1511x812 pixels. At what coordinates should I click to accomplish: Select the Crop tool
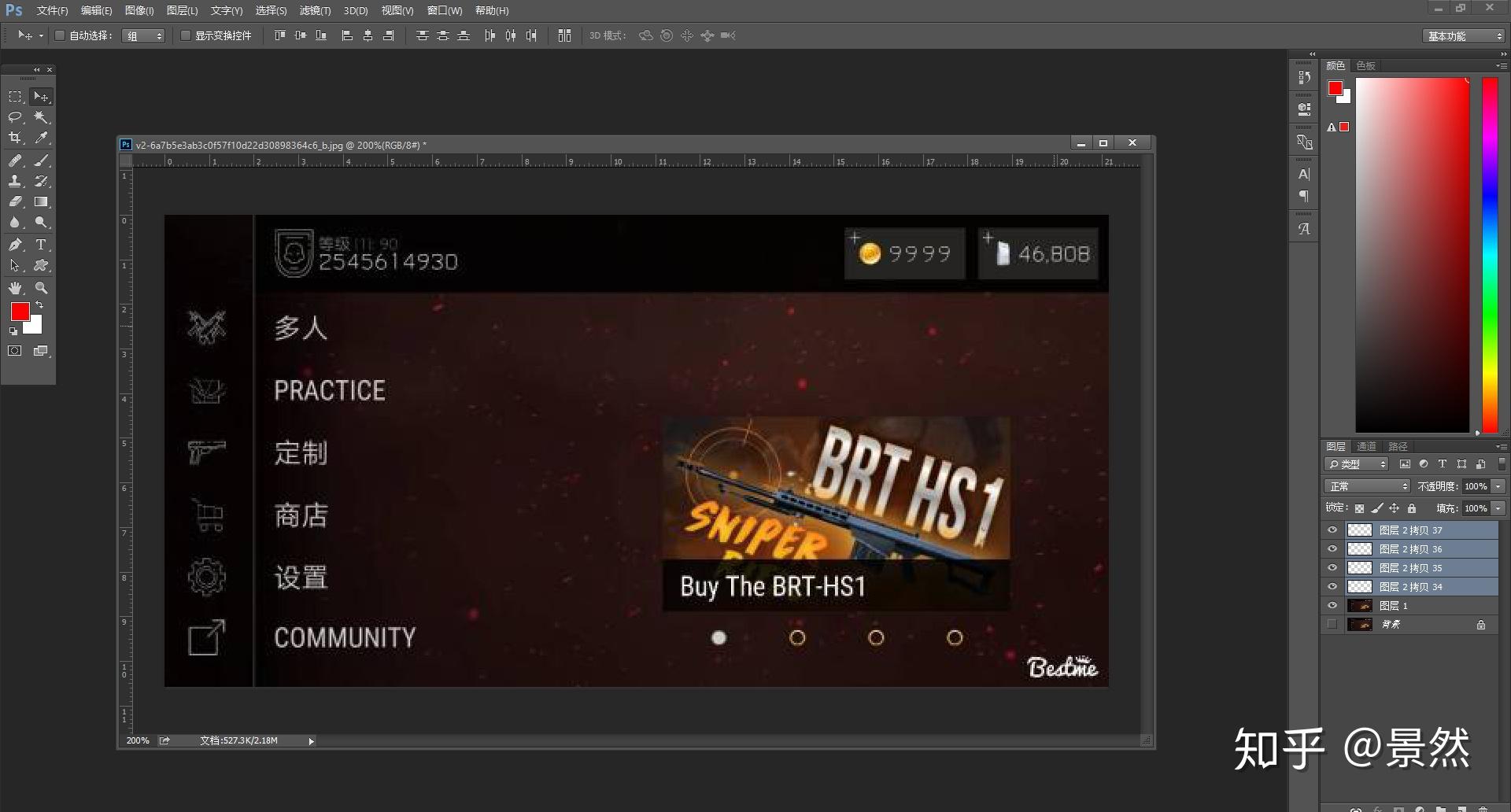coord(15,138)
